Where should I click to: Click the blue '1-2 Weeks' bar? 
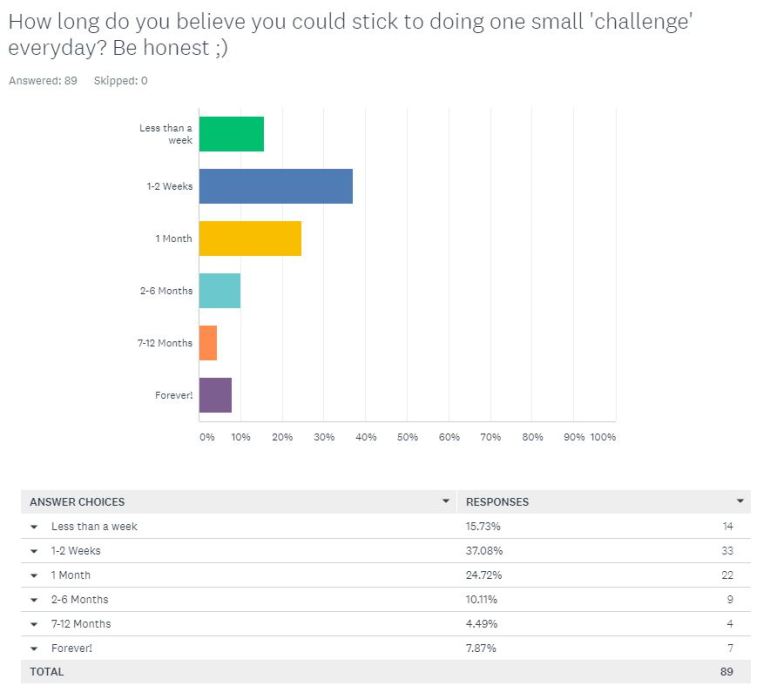point(275,186)
